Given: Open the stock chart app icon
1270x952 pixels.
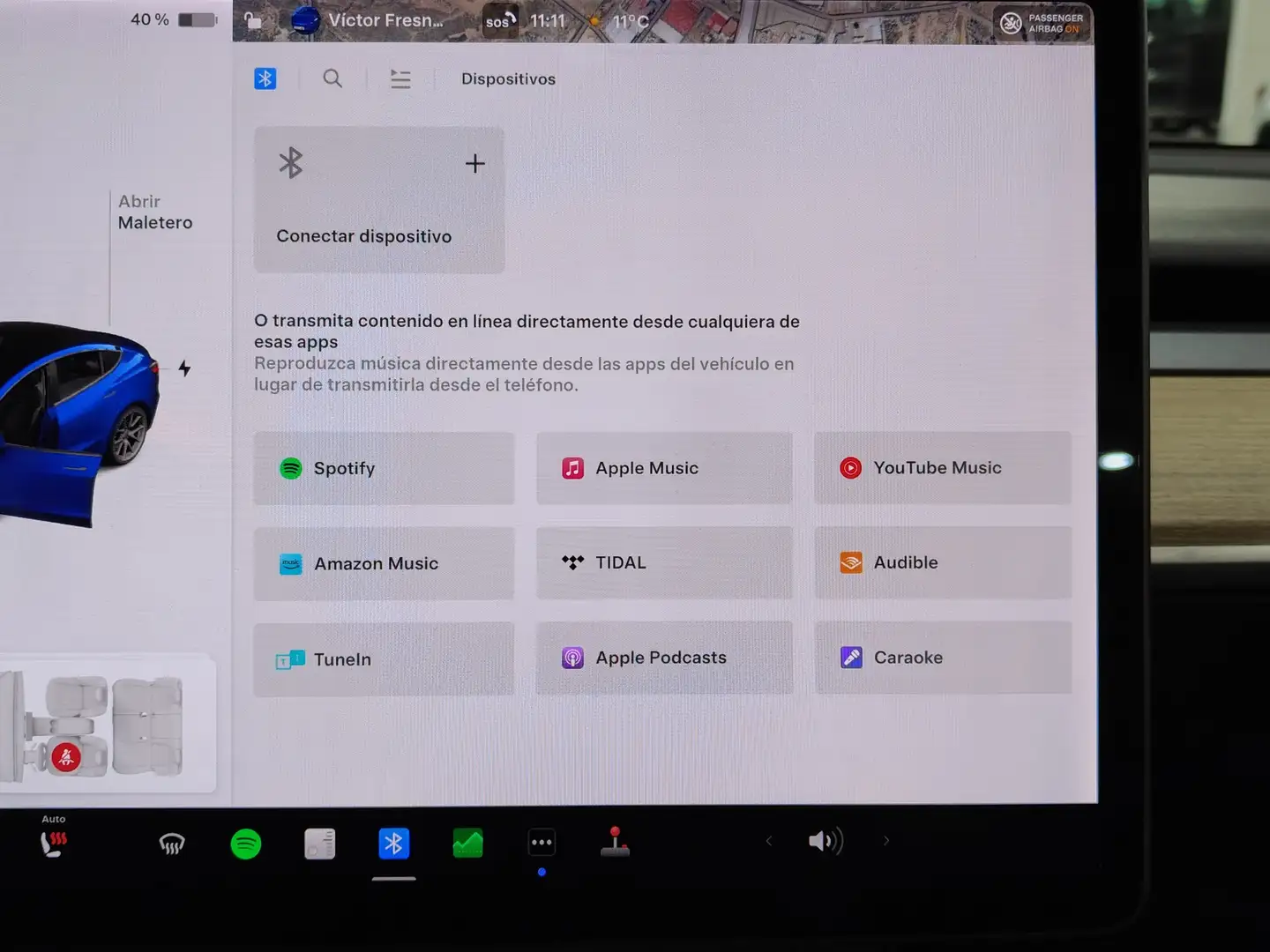Looking at the screenshot, I should [x=467, y=844].
